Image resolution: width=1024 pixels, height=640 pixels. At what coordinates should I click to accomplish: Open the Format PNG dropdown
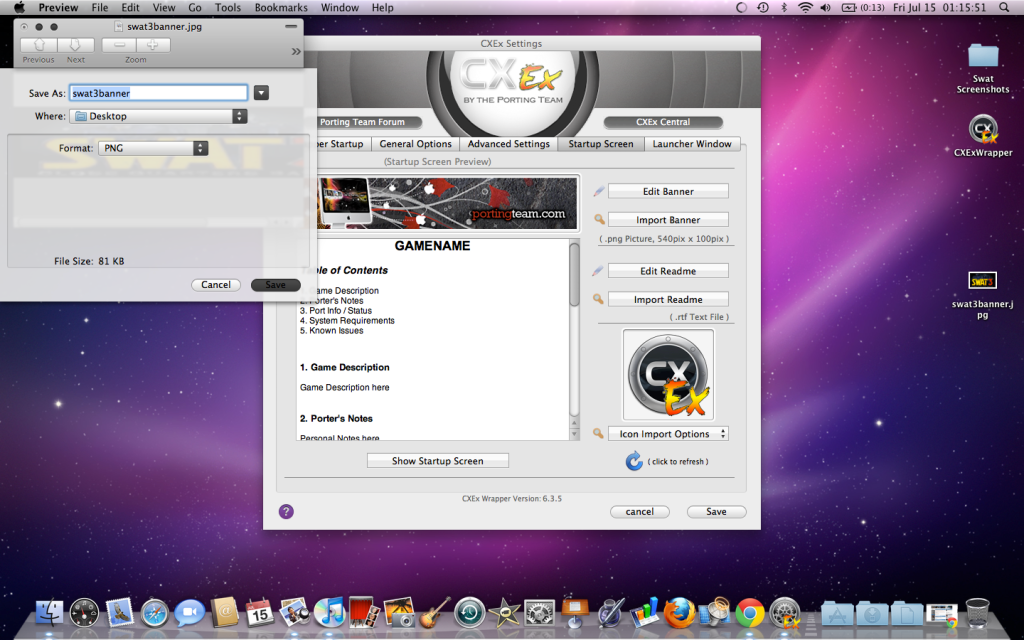(153, 148)
